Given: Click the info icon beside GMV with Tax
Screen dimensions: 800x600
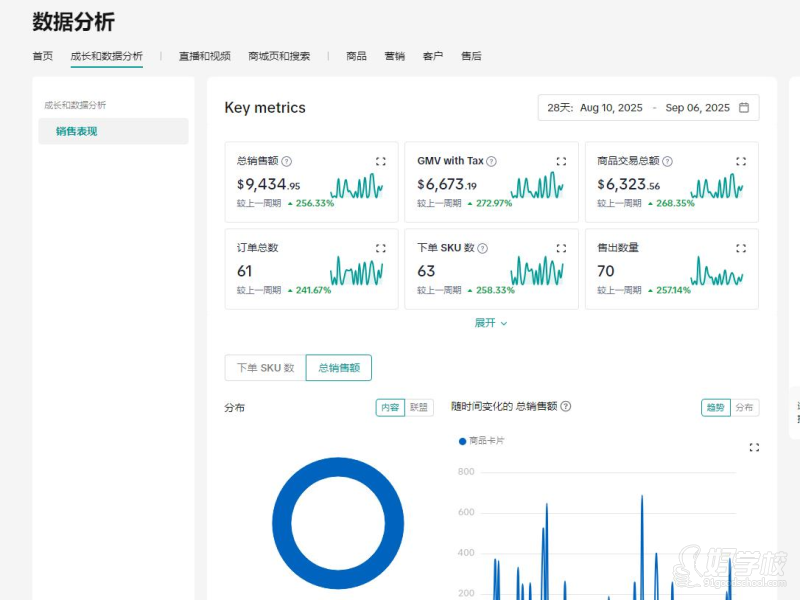Looking at the screenshot, I should [x=491, y=161].
